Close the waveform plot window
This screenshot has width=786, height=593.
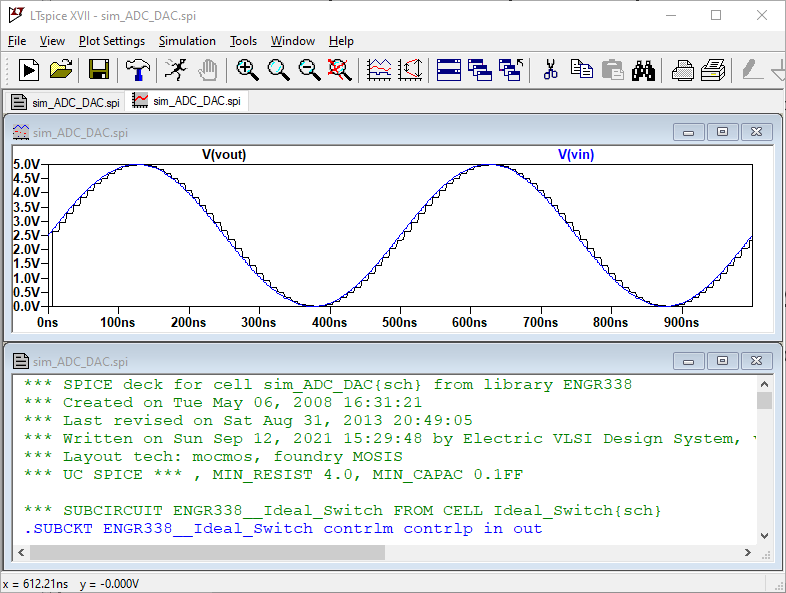(756, 132)
